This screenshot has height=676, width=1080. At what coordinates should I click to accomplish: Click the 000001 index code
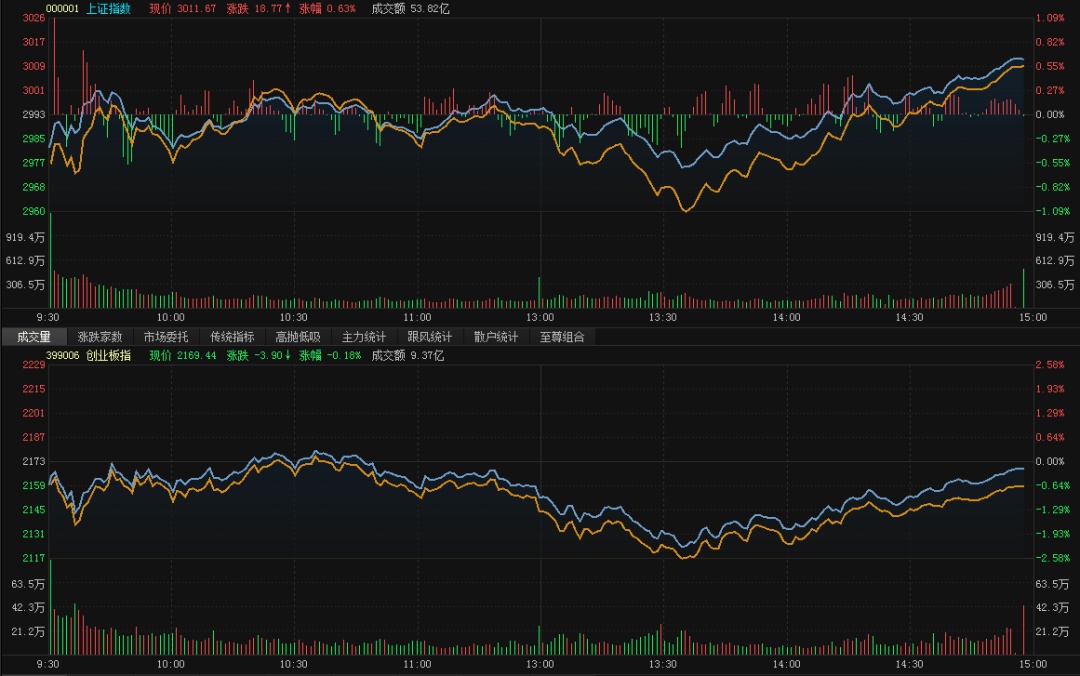62,8
